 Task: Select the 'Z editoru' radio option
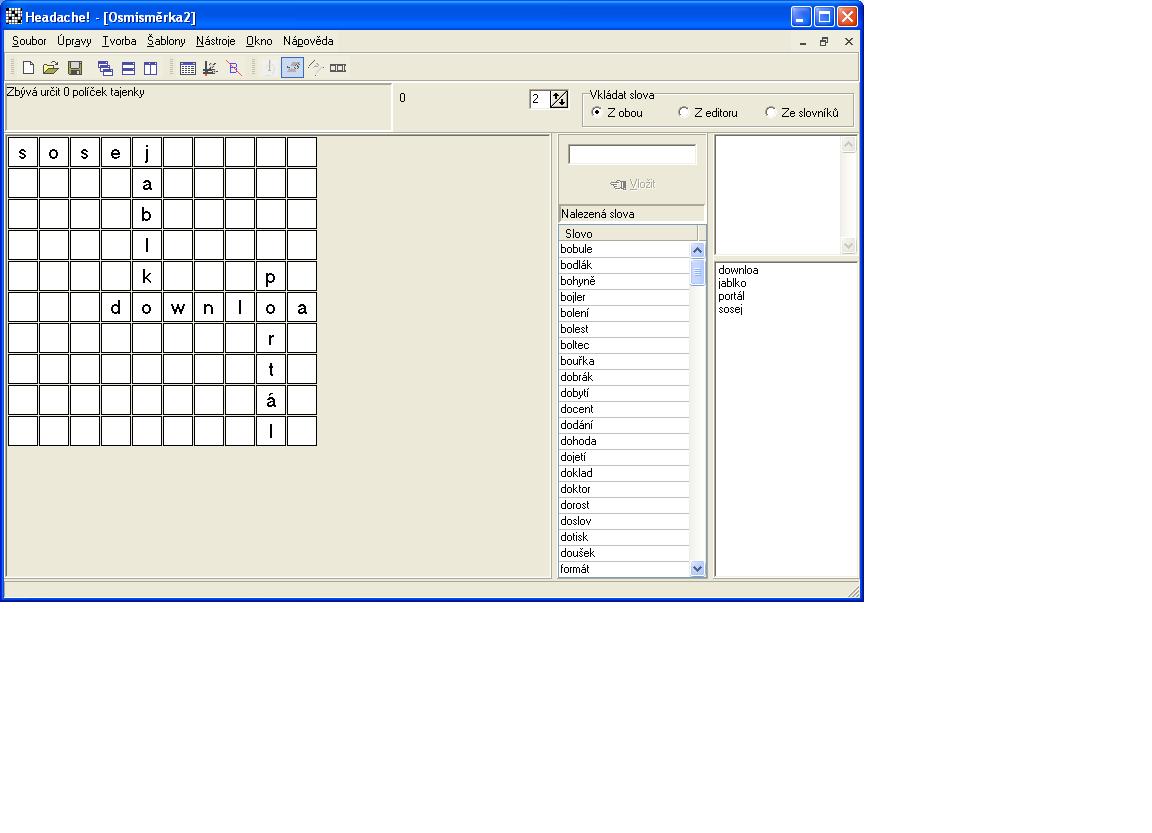coord(708,112)
